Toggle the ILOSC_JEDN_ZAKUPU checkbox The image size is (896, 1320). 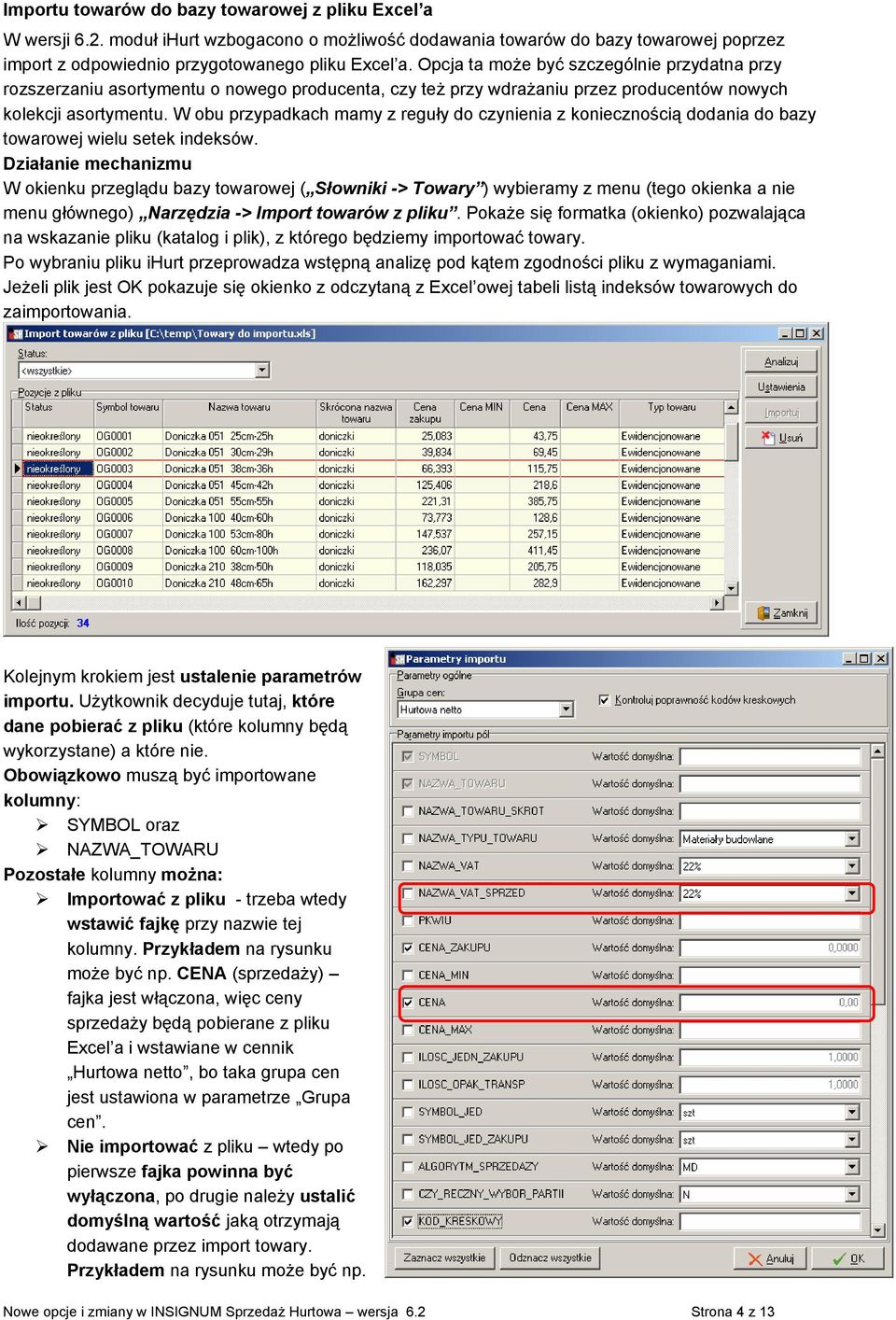[x=407, y=1057]
